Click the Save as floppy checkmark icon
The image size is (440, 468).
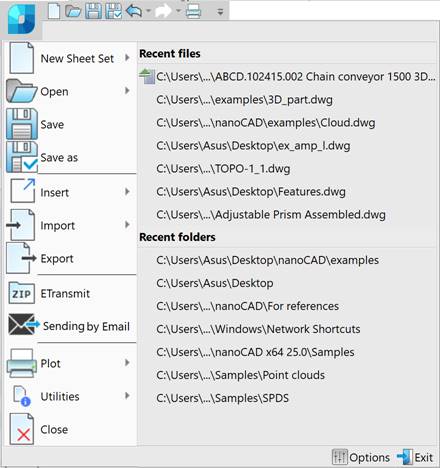[22, 157]
